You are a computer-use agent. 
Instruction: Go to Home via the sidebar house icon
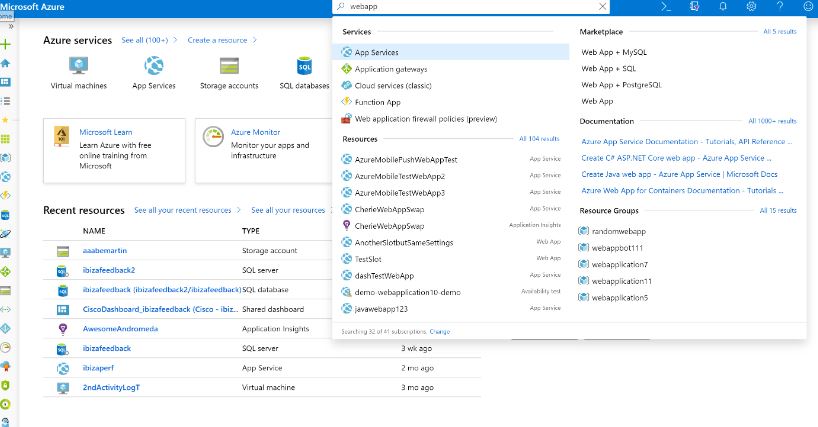pyautogui.click(x=6, y=63)
